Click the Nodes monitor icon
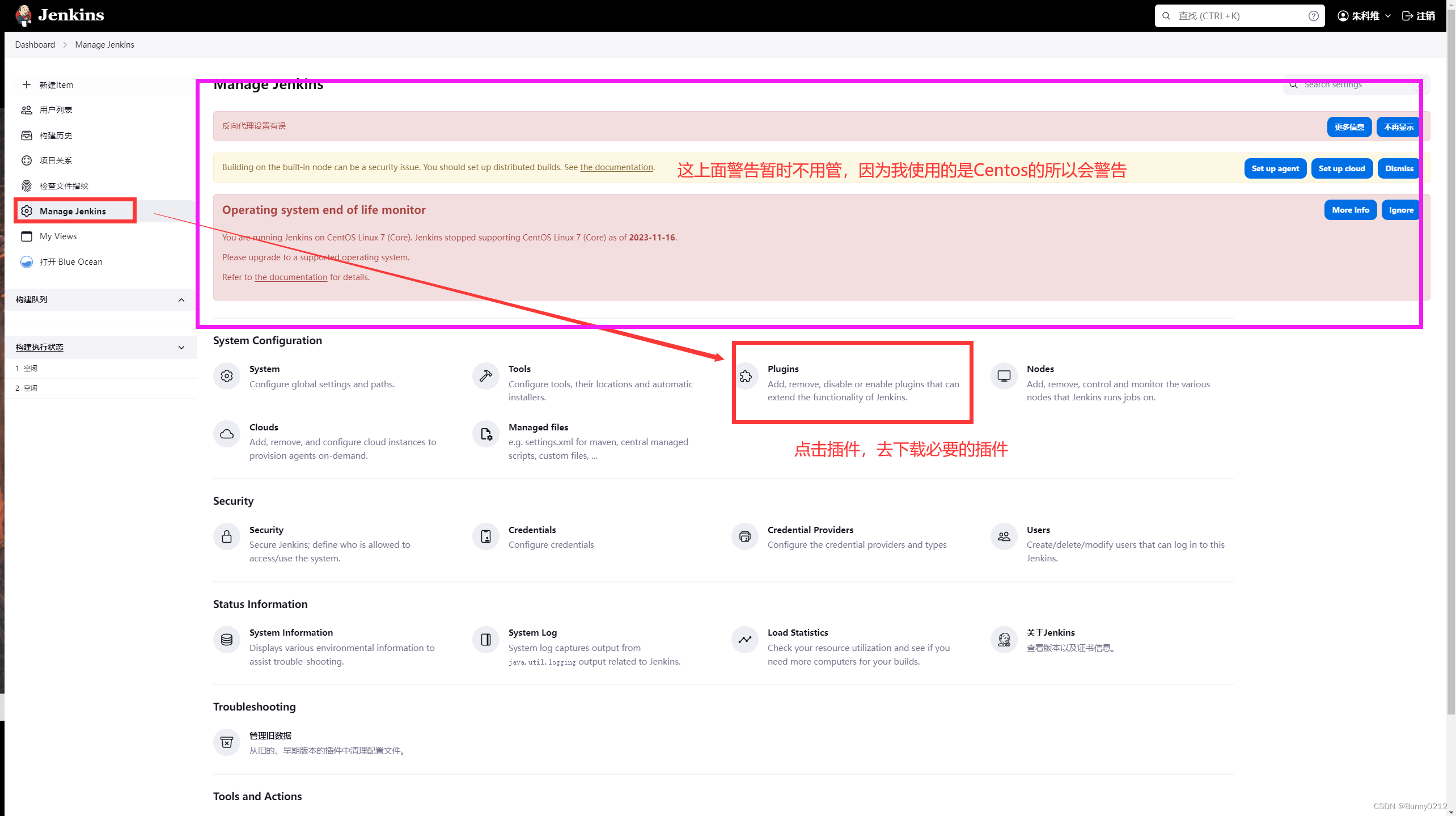1456x816 pixels. [1004, 376]
